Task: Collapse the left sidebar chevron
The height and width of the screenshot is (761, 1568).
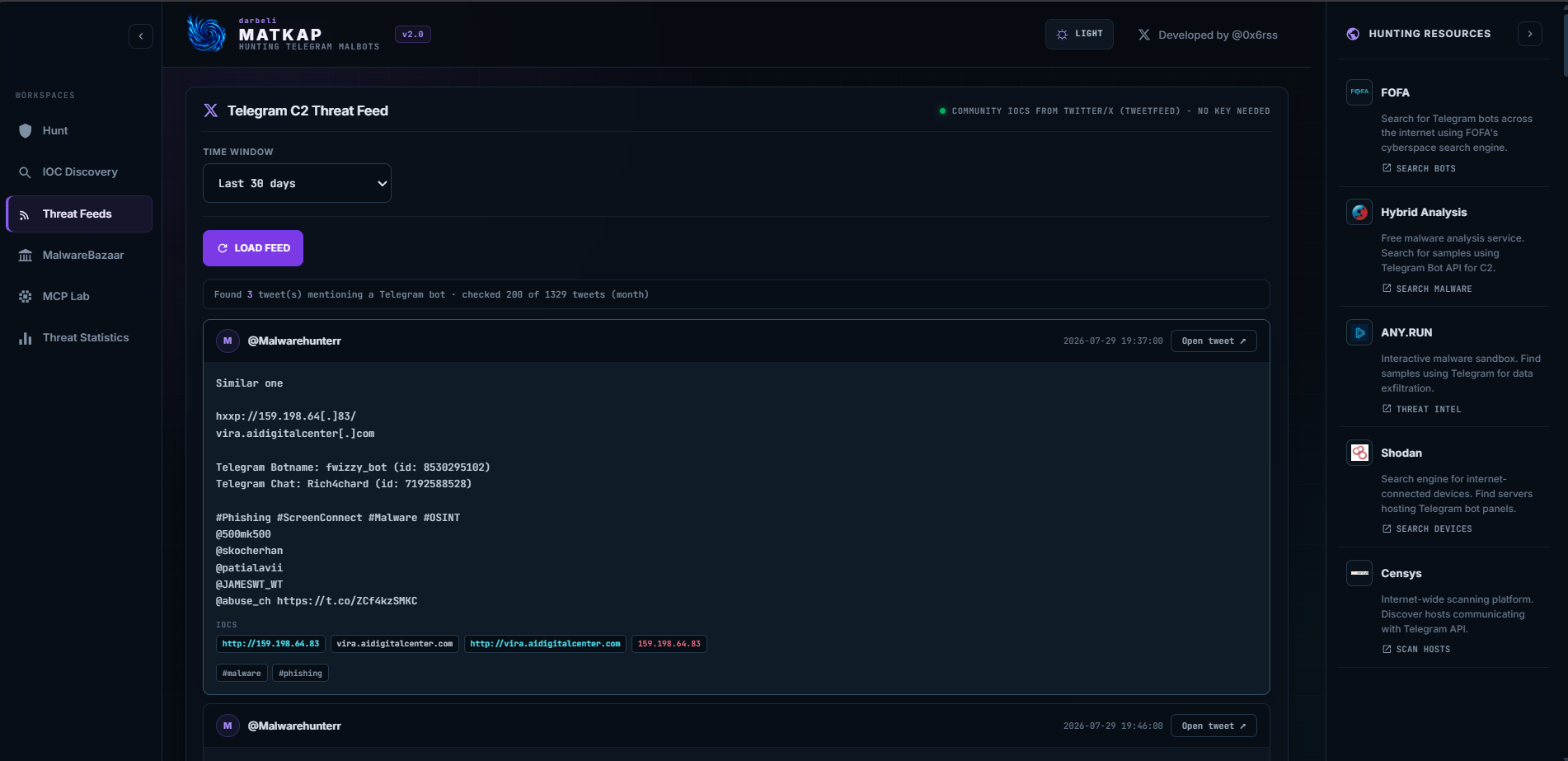Action: 141,36
